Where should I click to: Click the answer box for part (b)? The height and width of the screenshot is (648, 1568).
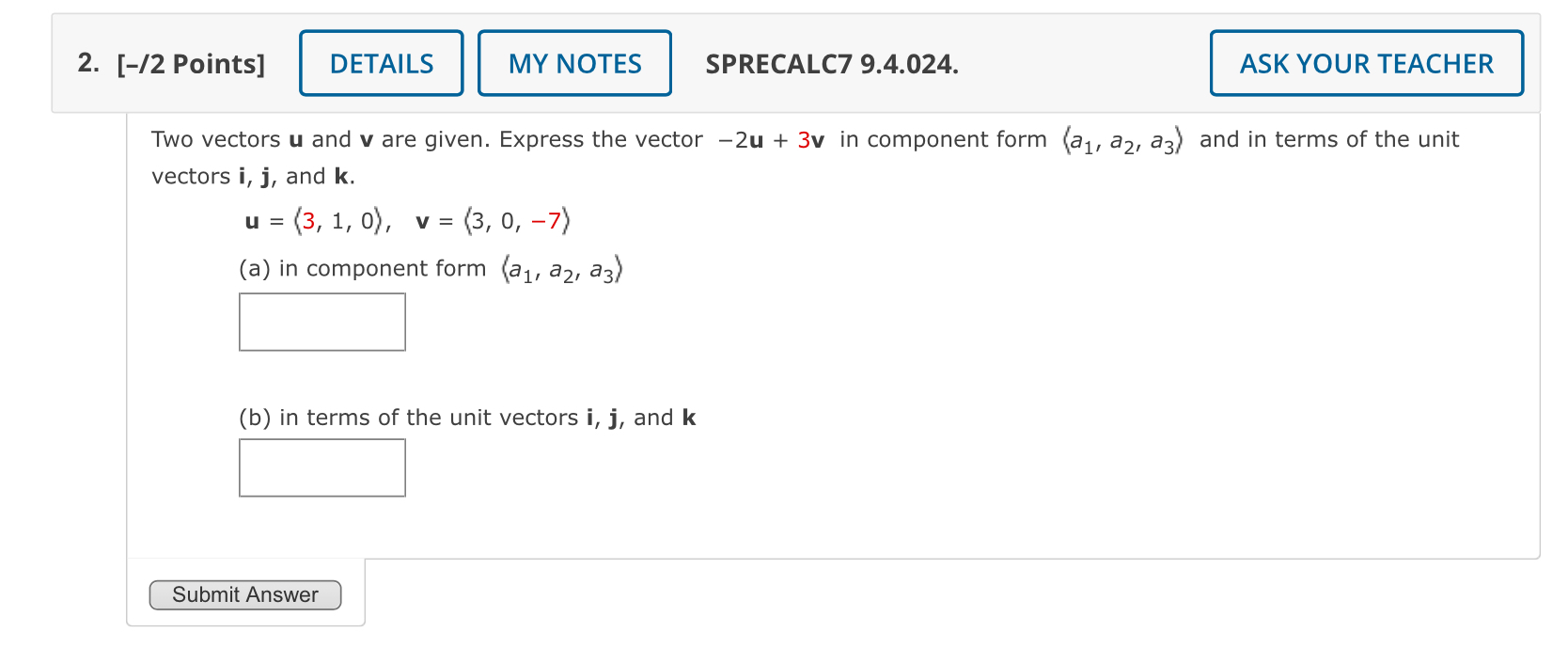pos(321,467)
